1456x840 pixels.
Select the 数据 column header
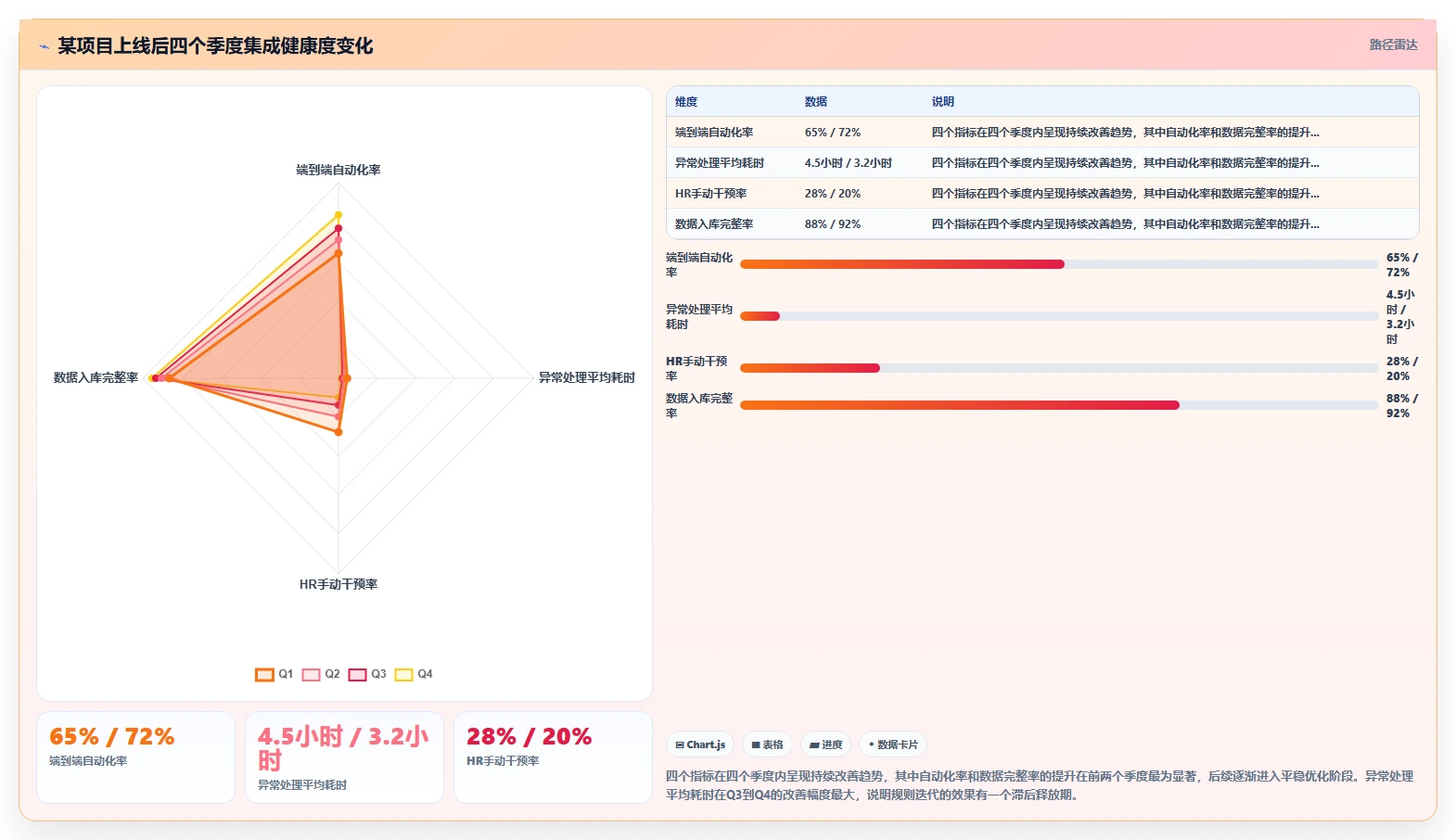(816, 102)
